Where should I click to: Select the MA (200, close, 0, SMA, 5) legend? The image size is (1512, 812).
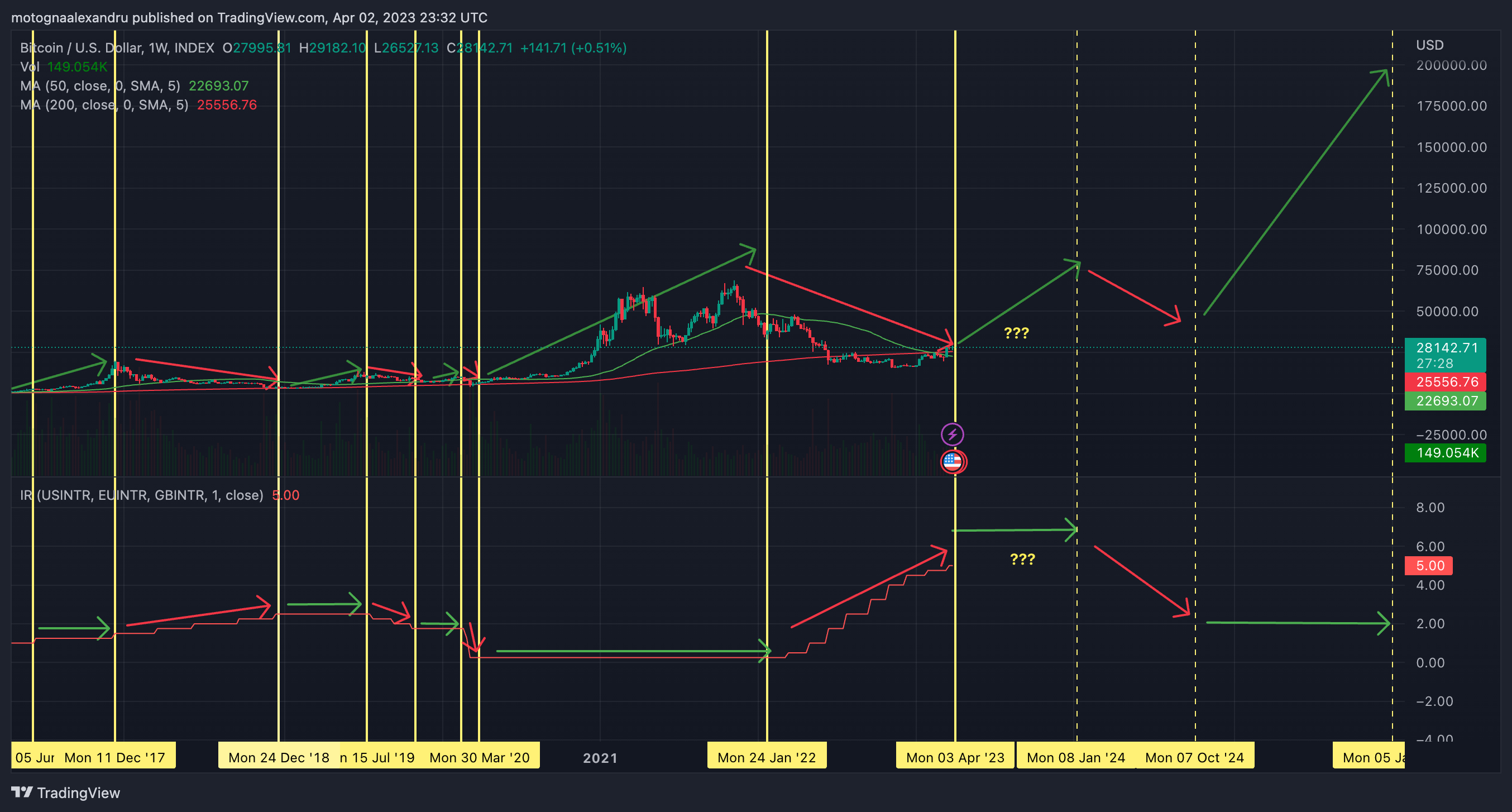coord(138,104)
